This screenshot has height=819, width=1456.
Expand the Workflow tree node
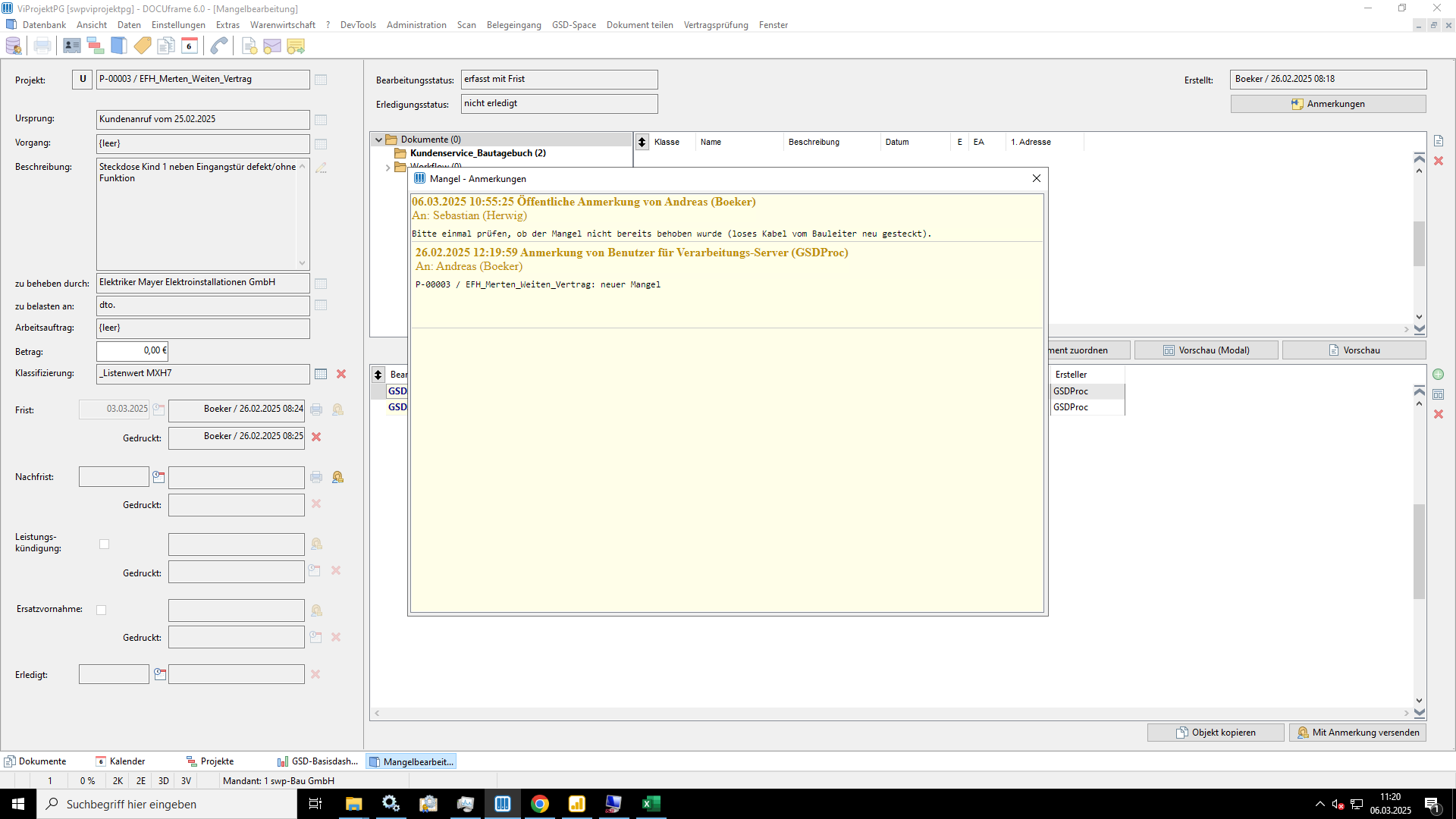pos(388,168)
